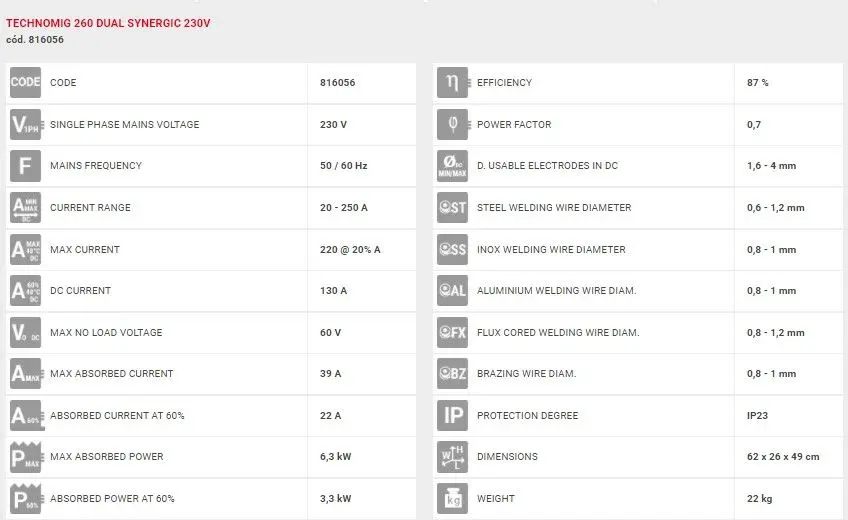The image size is (848, 520).
Task: Select the CURRENT RANGE label
Action: 90,208
